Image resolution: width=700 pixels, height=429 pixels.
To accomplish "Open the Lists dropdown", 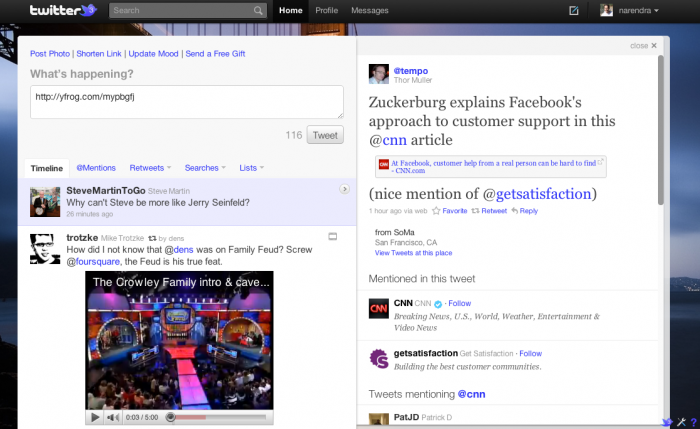I will tap(251, 168).
